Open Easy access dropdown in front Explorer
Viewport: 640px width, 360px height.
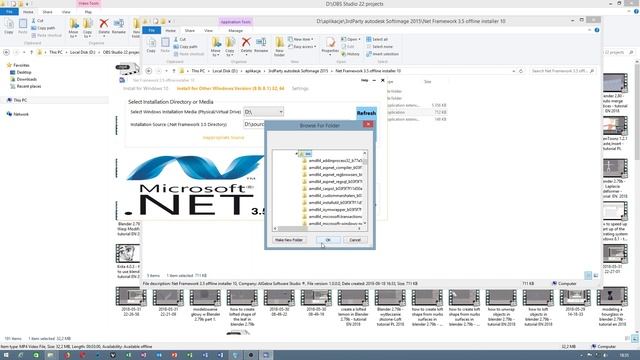302,47
